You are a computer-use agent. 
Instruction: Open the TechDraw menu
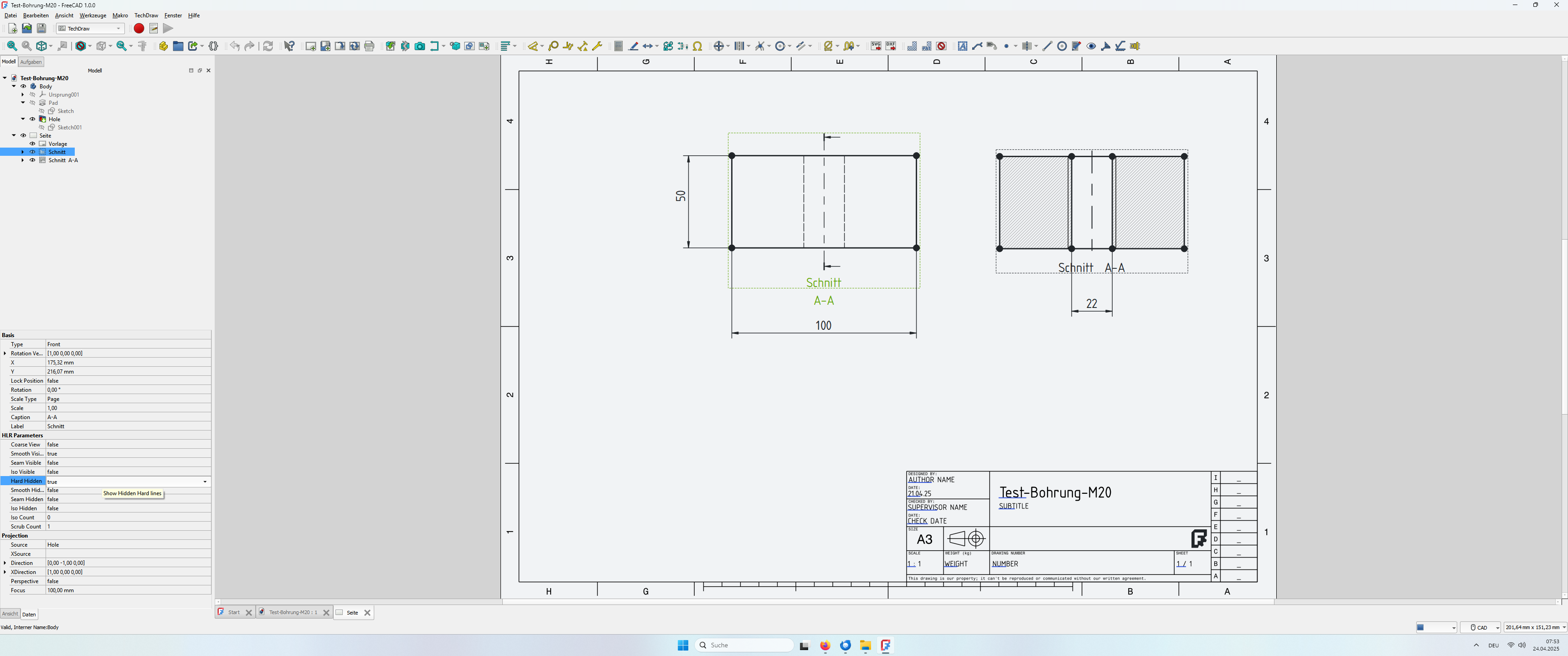[146, 15]
